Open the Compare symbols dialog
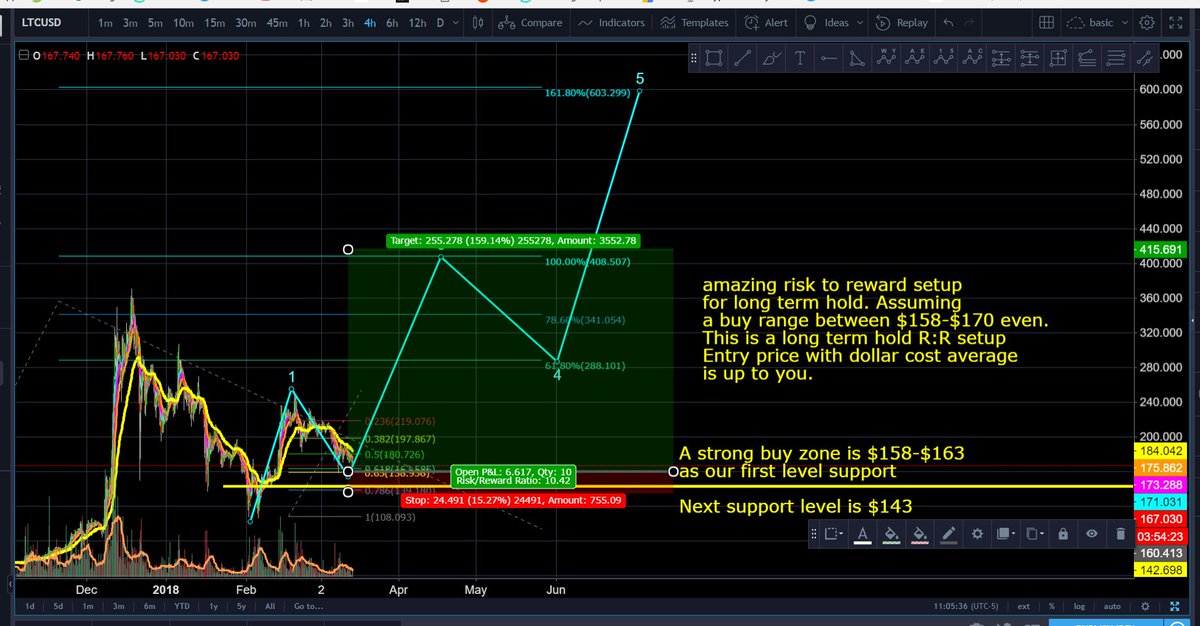This screenshot has width=1200, height=626. coord(529,22)
